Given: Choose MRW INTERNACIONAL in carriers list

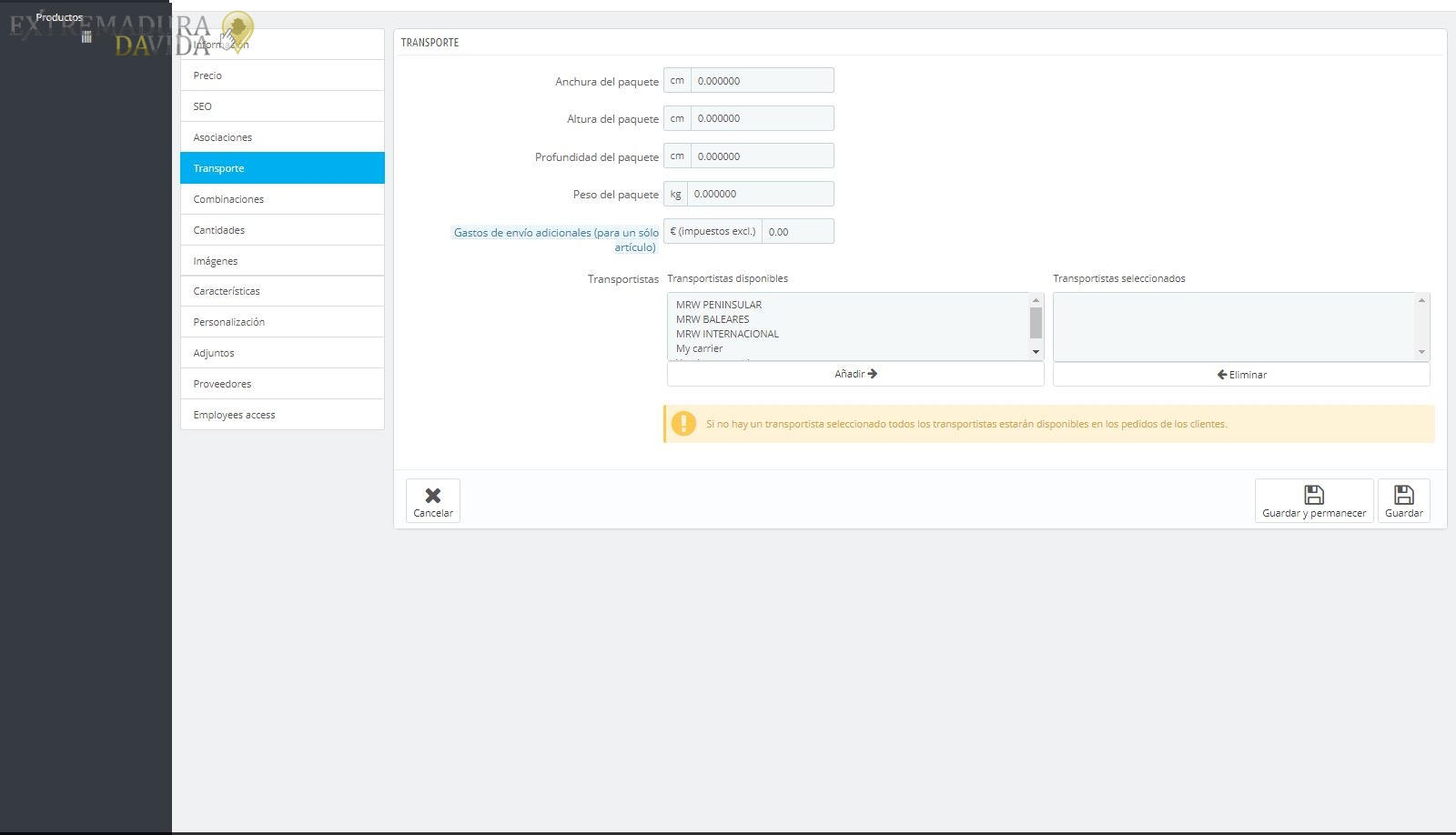Looking at the screenshot, I should click(x=727, y=334).
